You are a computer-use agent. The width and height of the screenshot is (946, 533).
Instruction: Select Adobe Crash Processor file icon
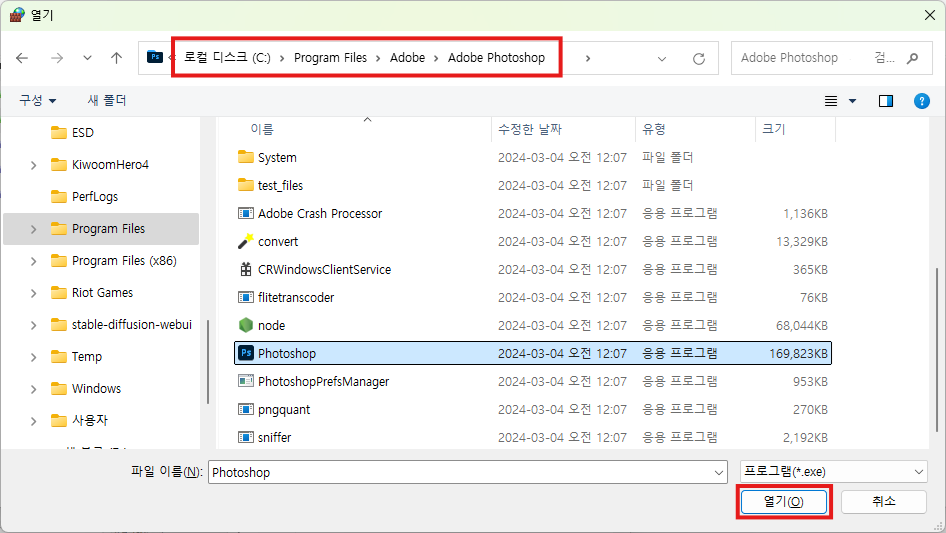click(246, 213)
